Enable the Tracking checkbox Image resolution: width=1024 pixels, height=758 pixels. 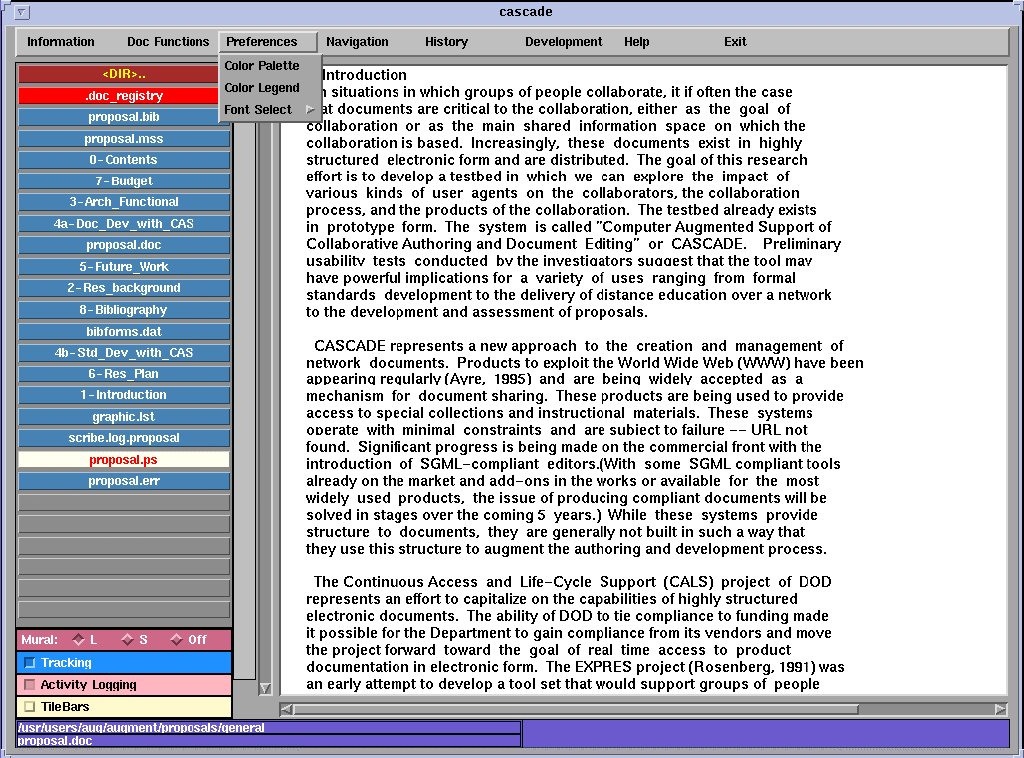pyautogui.click(x=30, y=663)
